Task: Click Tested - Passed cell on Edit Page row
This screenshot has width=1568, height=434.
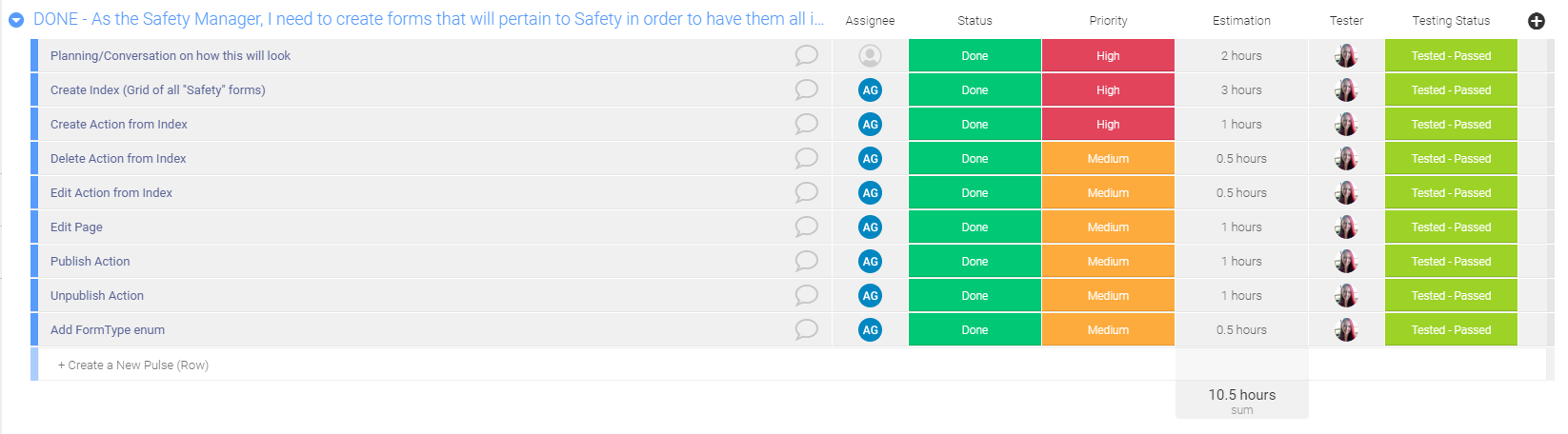Action: point(1451,227)
